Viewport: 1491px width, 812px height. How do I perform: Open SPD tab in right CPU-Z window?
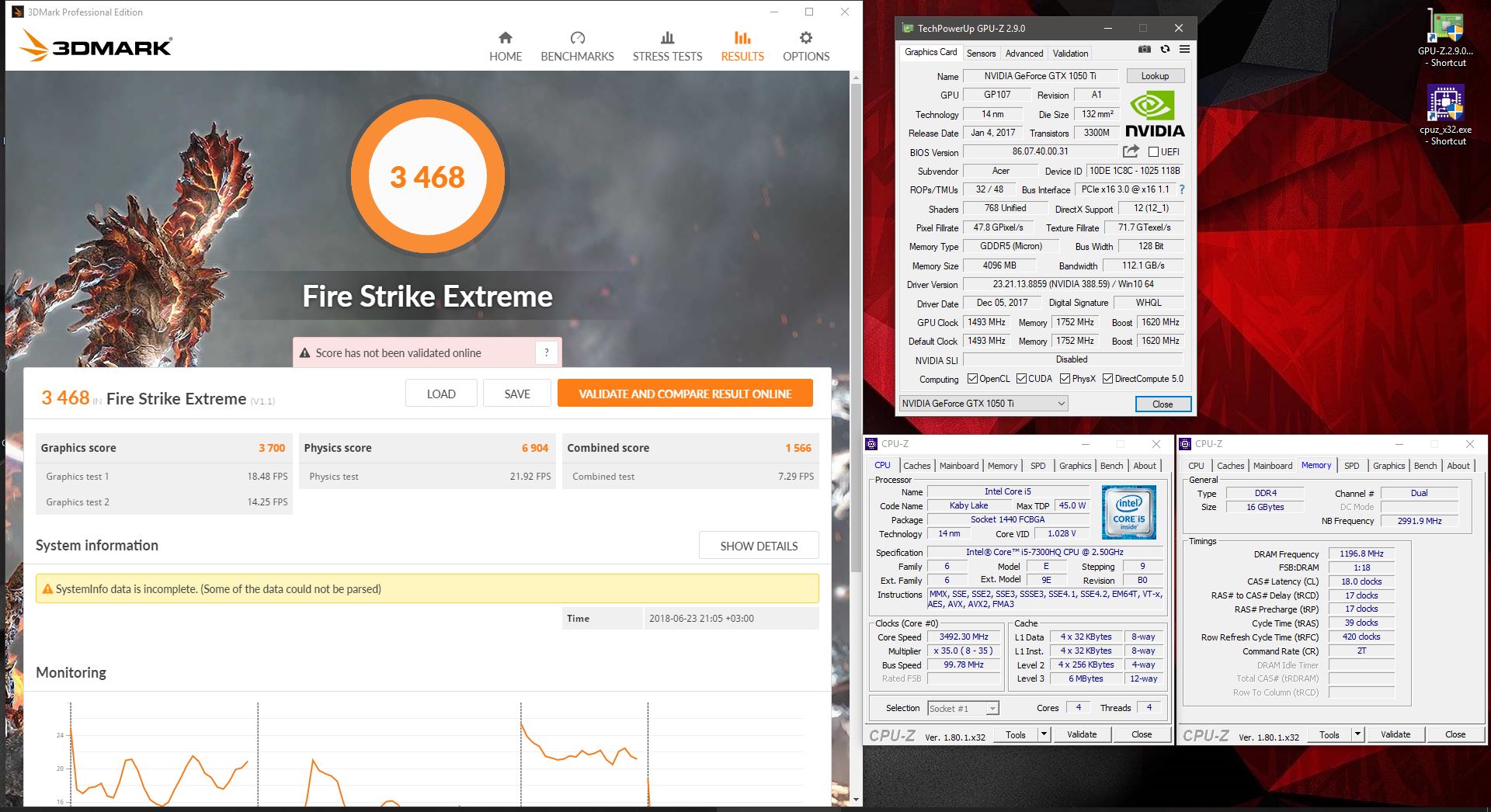coord(1351,466)
